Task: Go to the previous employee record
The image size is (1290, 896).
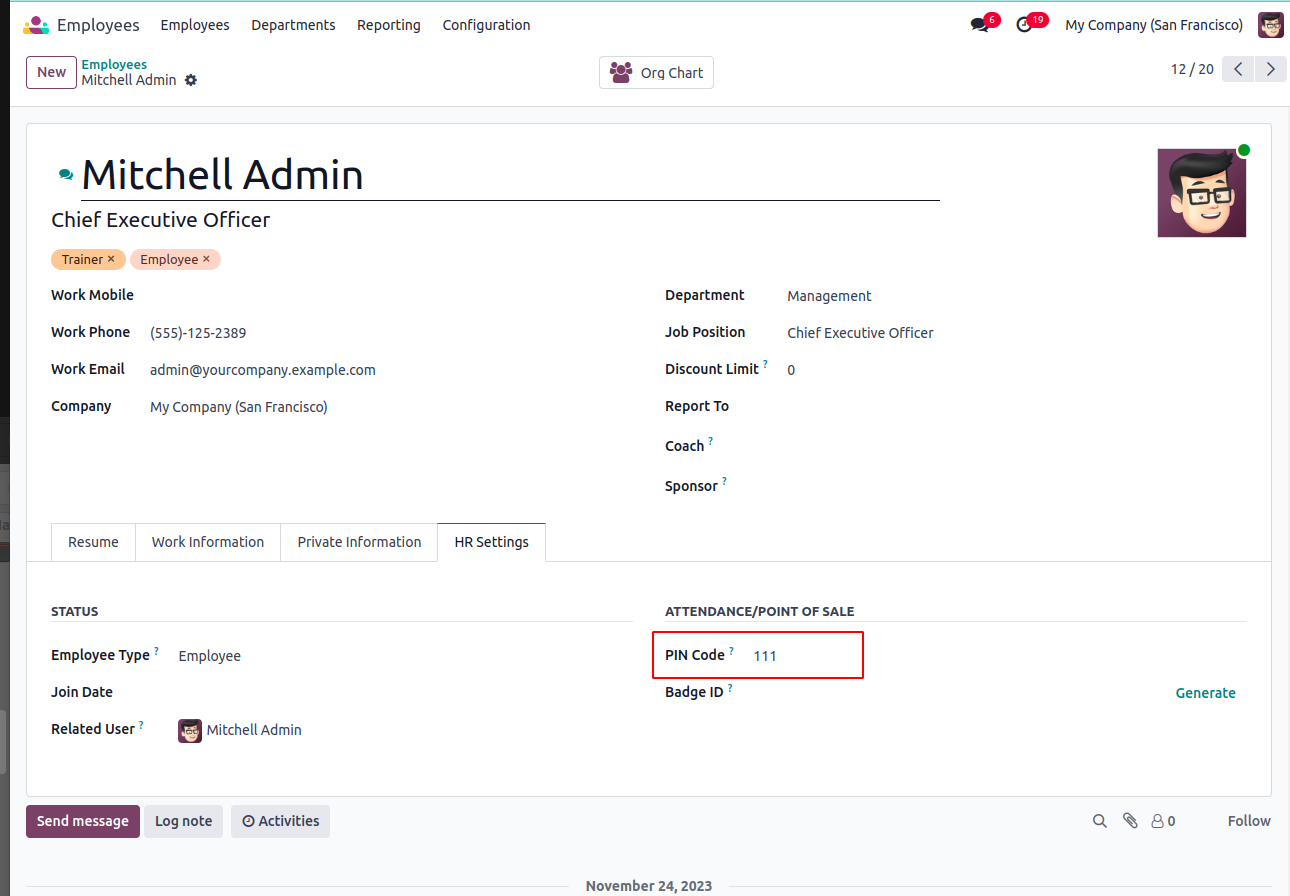Action: [1238, 69]
